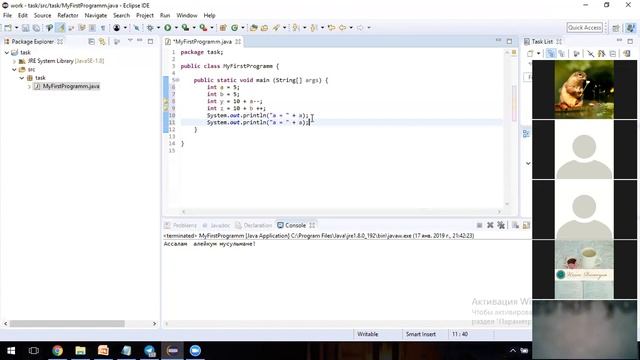Click the Open Type icon
Image resolution: width=640 pixels, height=360 pixels.
click(x=253, y=28)
